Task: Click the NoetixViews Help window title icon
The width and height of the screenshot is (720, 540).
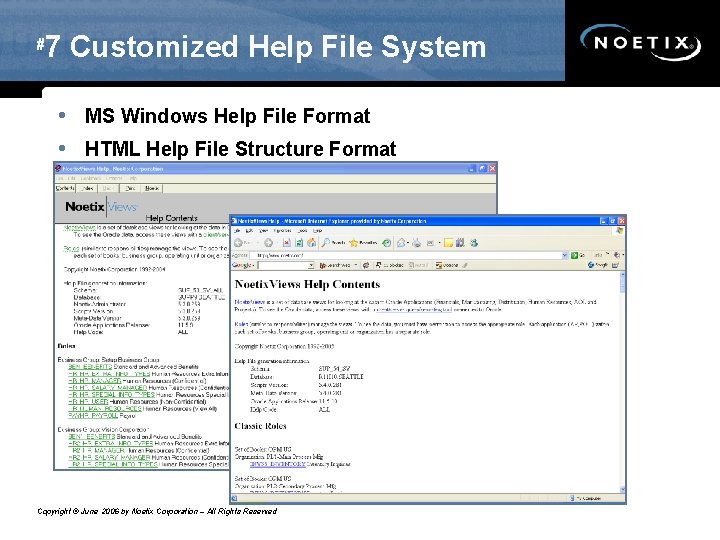Action: 58,169
